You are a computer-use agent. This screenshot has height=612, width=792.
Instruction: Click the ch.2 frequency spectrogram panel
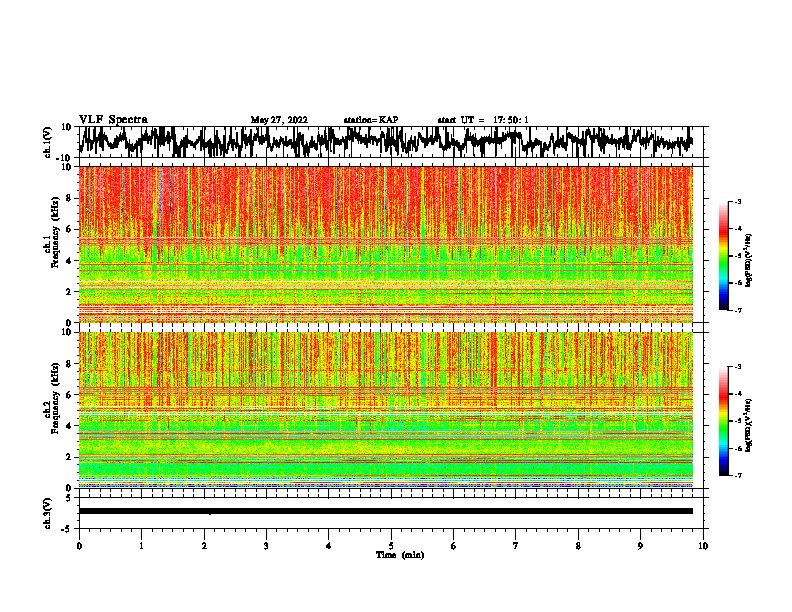[386, 410]
